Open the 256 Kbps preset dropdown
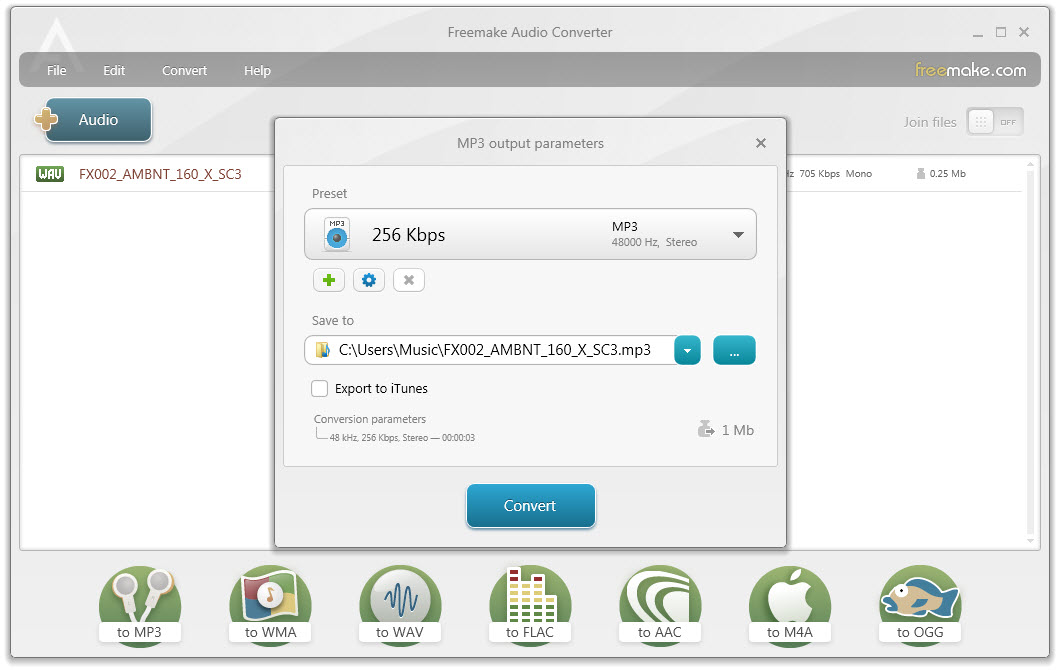1060x670 pixels. pos(738,234)
